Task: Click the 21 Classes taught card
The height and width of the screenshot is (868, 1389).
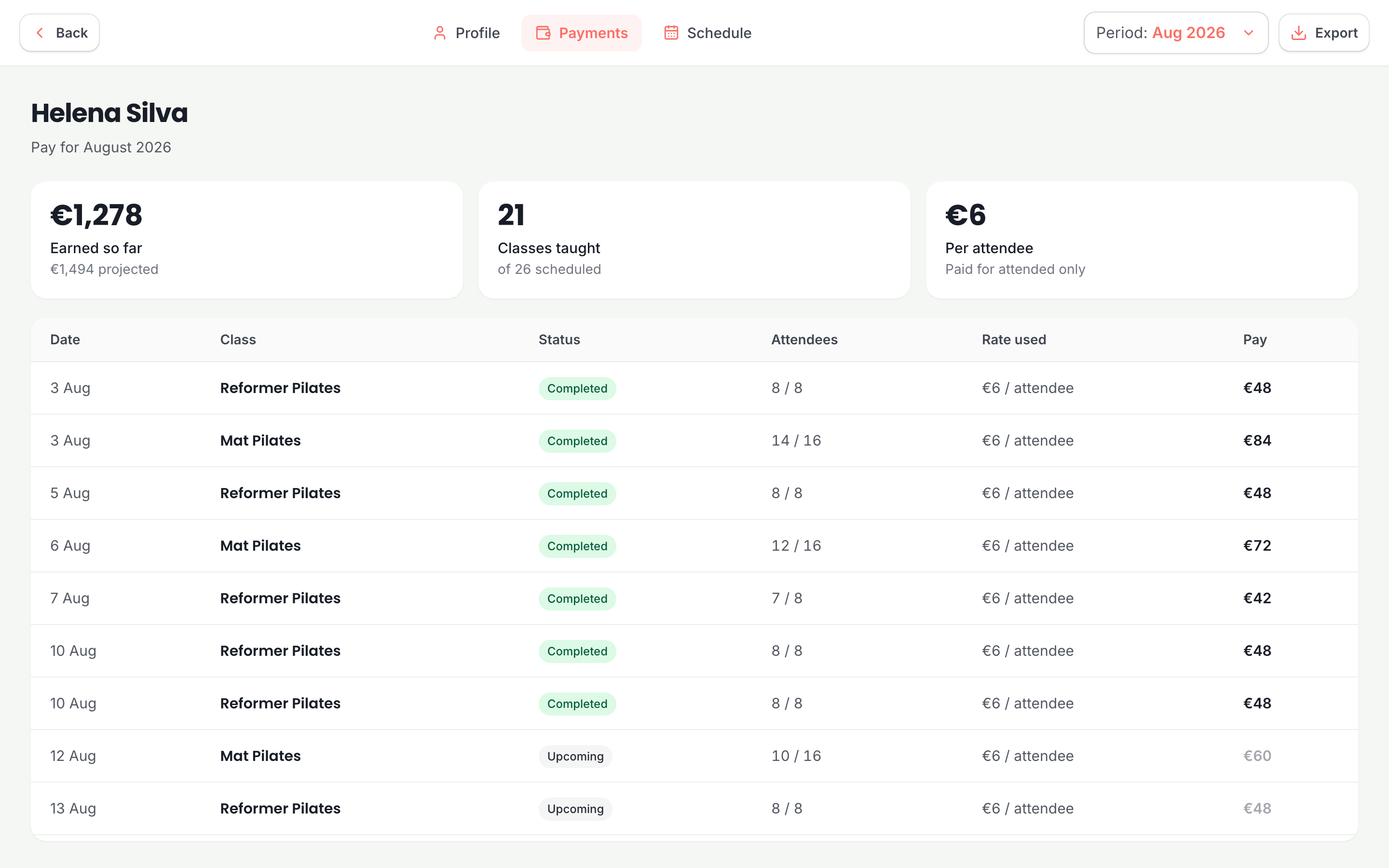Action: coord(694,240)
